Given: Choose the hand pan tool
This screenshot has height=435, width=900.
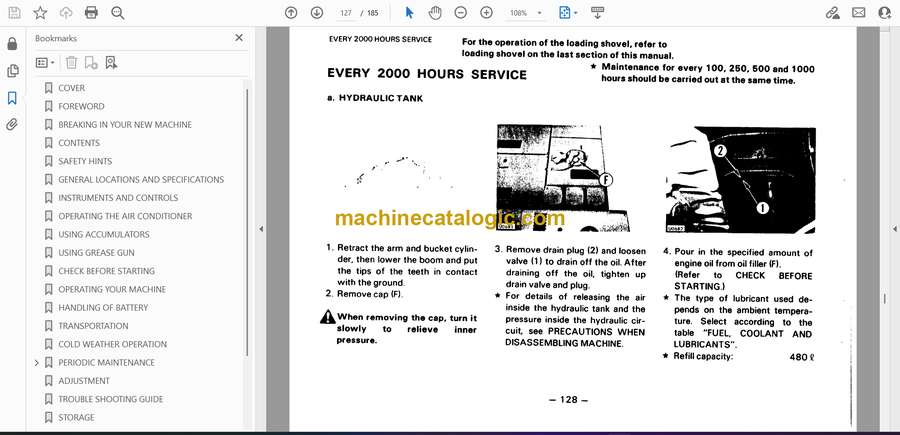Looking at the screenshot, I should tap(435, 13).
